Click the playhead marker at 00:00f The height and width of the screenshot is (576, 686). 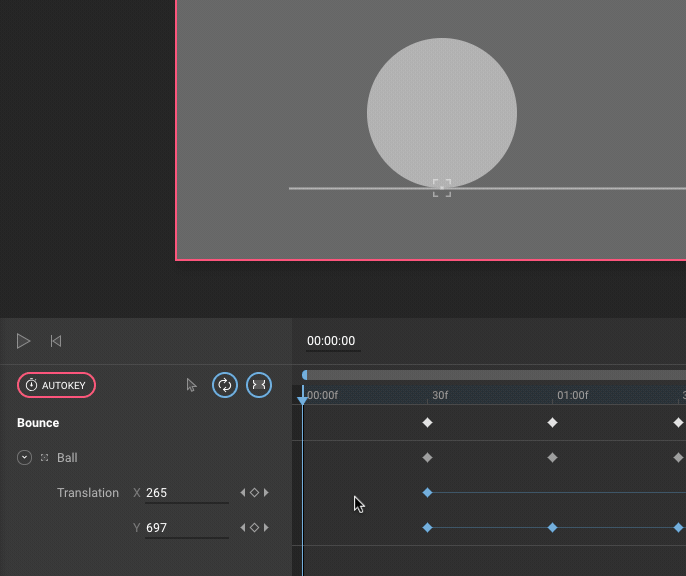302,400
